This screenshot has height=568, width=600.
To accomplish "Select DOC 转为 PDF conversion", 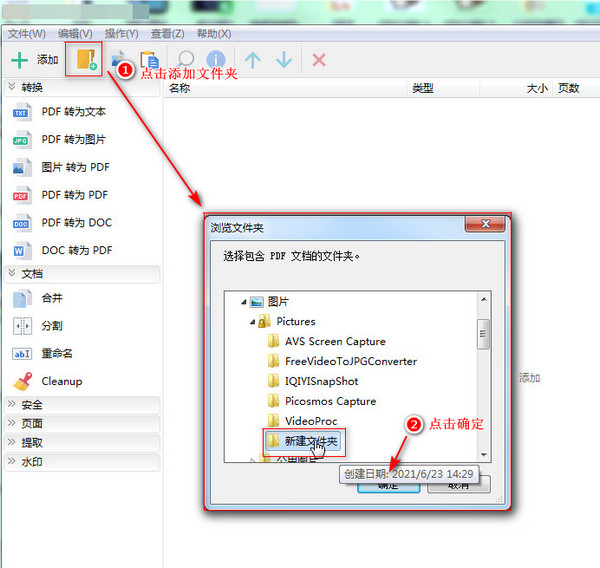I will [x=62, y=250].
